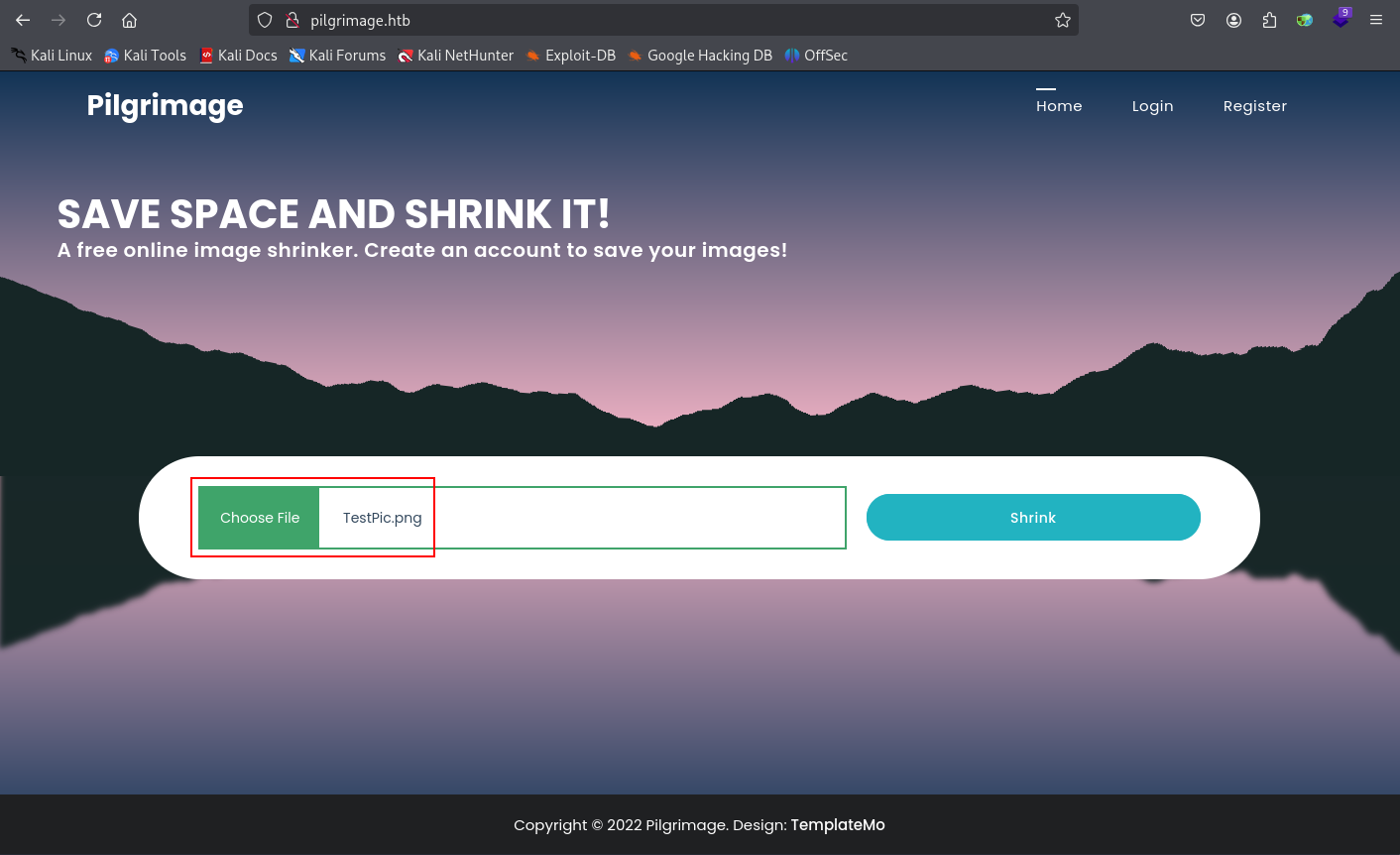Open the Pocket save icon
The width and height of the screenshot is (1400, 855).
(1198, 20)
